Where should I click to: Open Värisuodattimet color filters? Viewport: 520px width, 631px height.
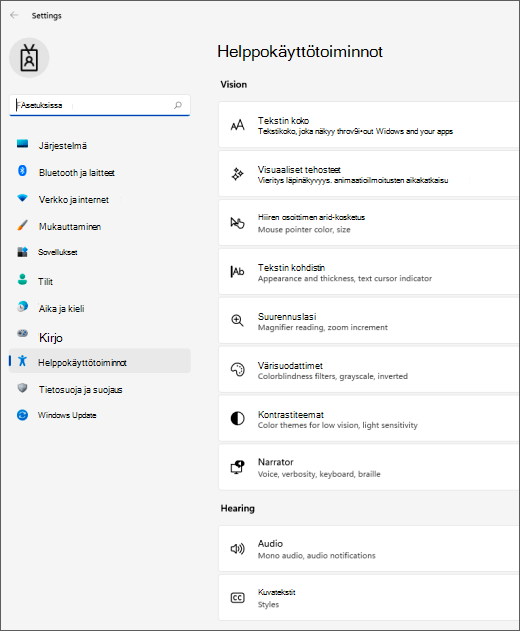point(368,369)
